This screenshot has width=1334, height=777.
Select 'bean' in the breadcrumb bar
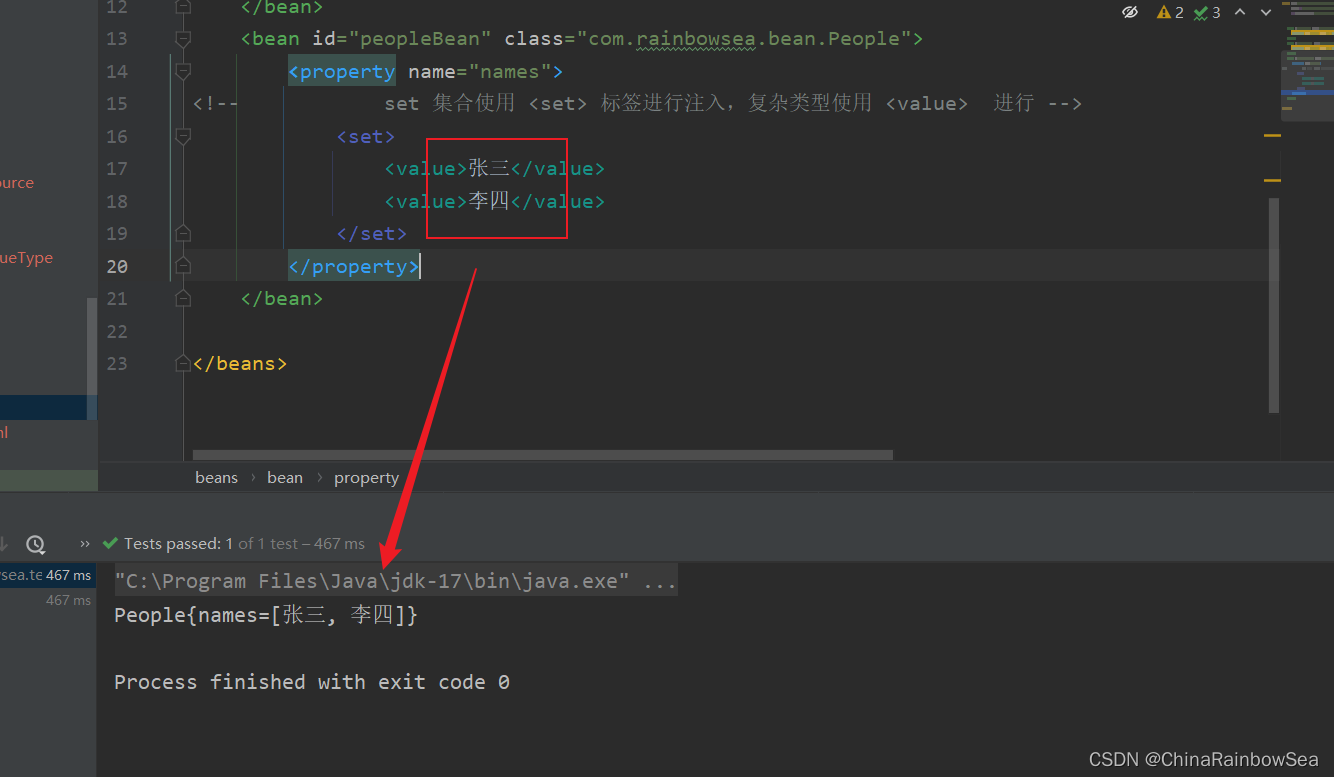285,478
